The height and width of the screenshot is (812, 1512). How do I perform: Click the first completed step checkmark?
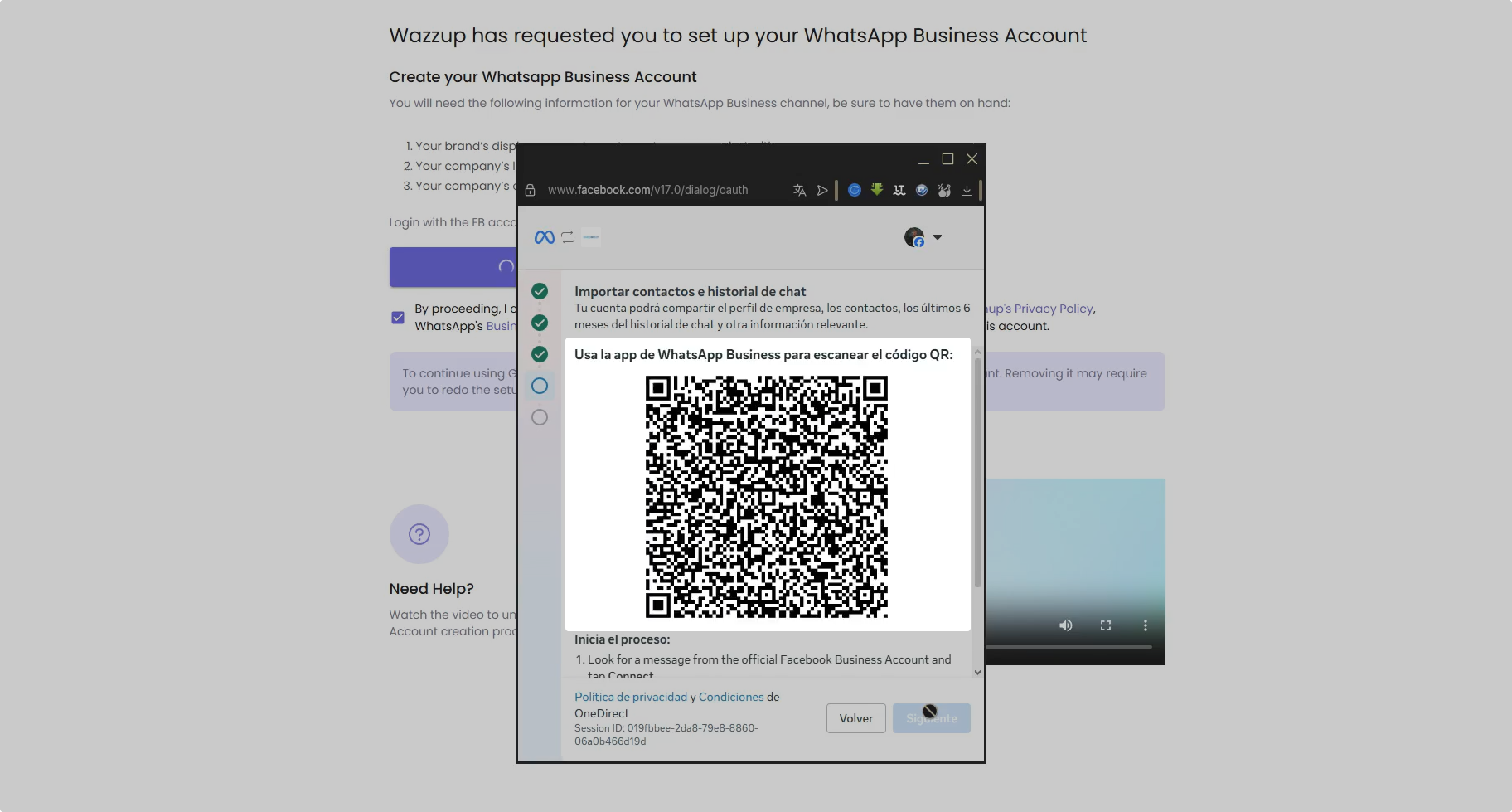(x=540, y=291)
